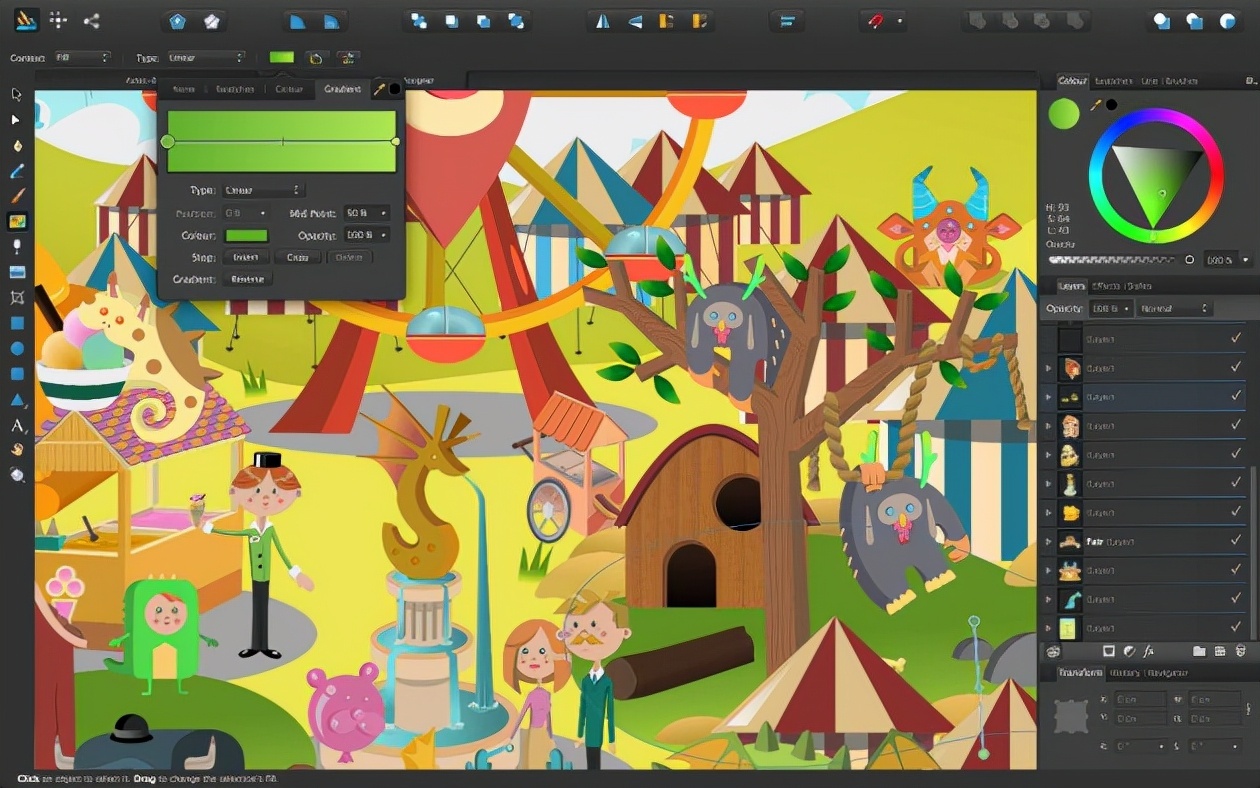The width and height of the screenshot is (1260, 788).
Task: Click the fx layer effects icon
Action: tap(1149, 651)
